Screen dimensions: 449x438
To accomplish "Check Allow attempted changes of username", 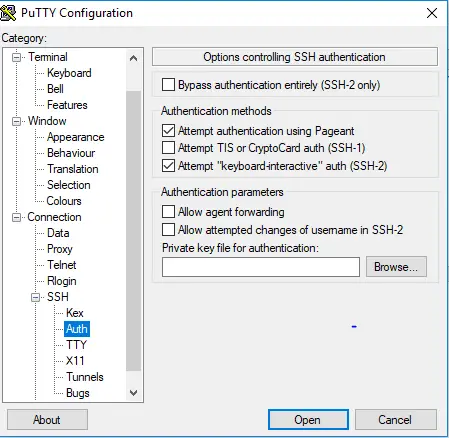I will pyautogui.click(x=168, y=230).
